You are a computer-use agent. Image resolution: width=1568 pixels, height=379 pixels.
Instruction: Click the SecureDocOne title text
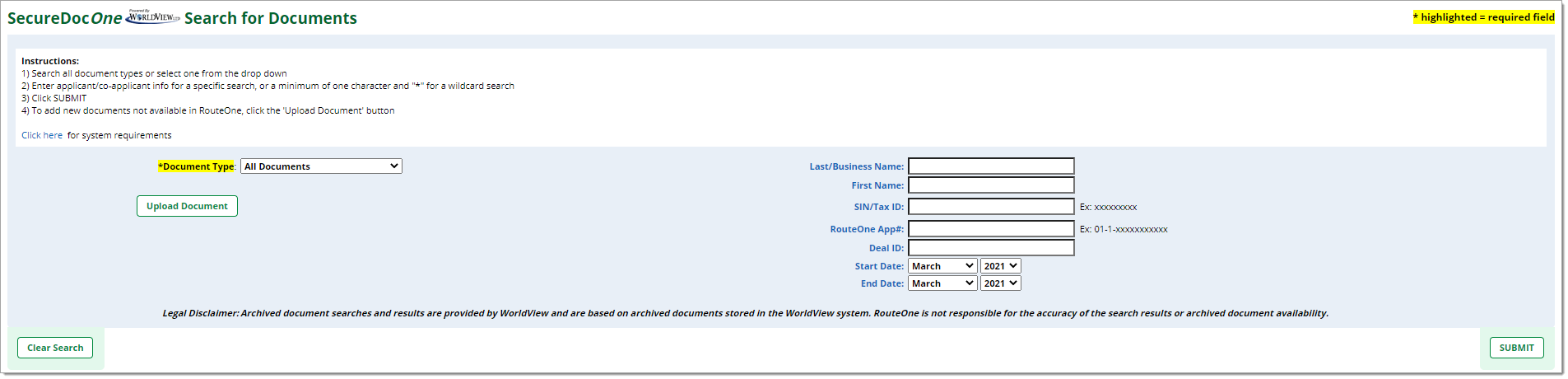pos(64,18)
